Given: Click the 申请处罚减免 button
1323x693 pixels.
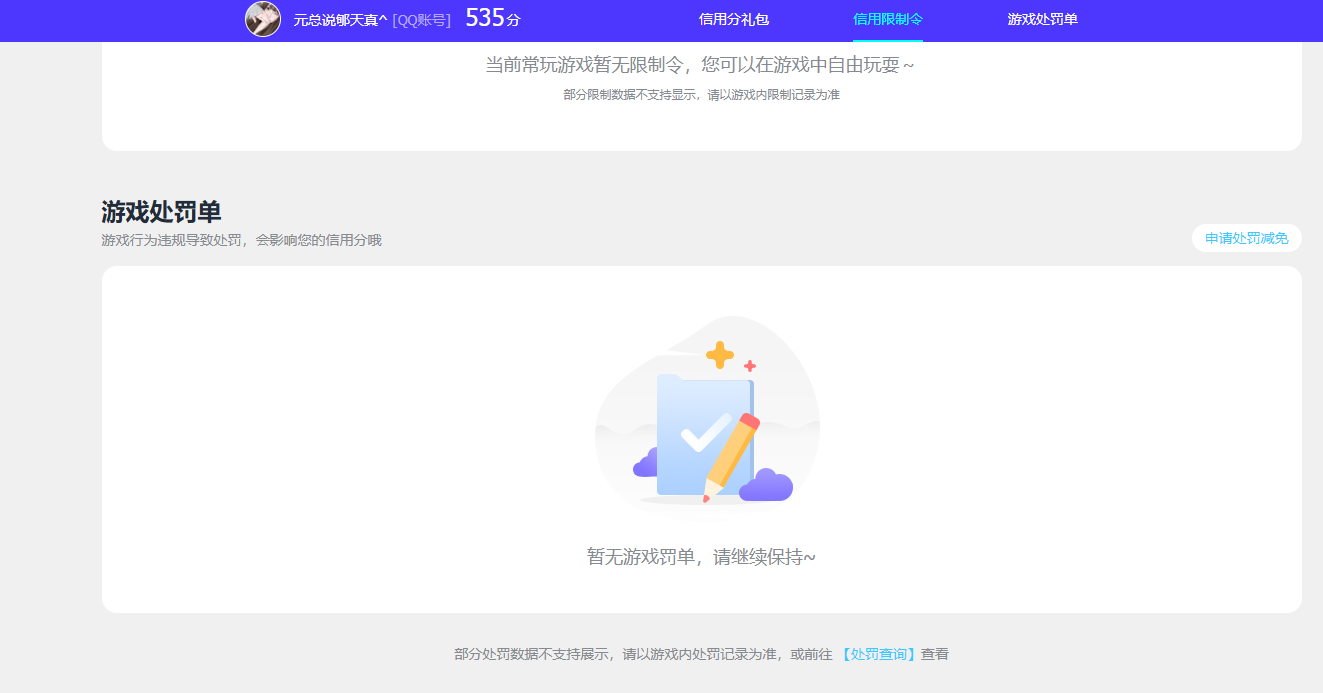Looking at the screenshot, I should pos(1247,238).
